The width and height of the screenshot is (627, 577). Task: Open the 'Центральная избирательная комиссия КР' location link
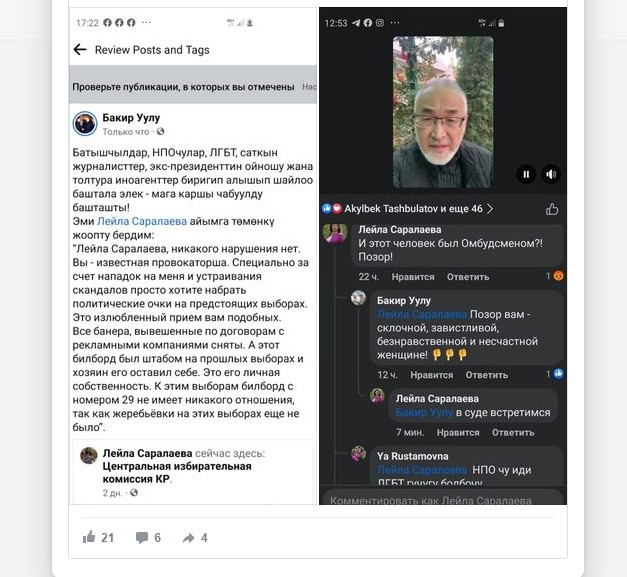pos(177,472)
